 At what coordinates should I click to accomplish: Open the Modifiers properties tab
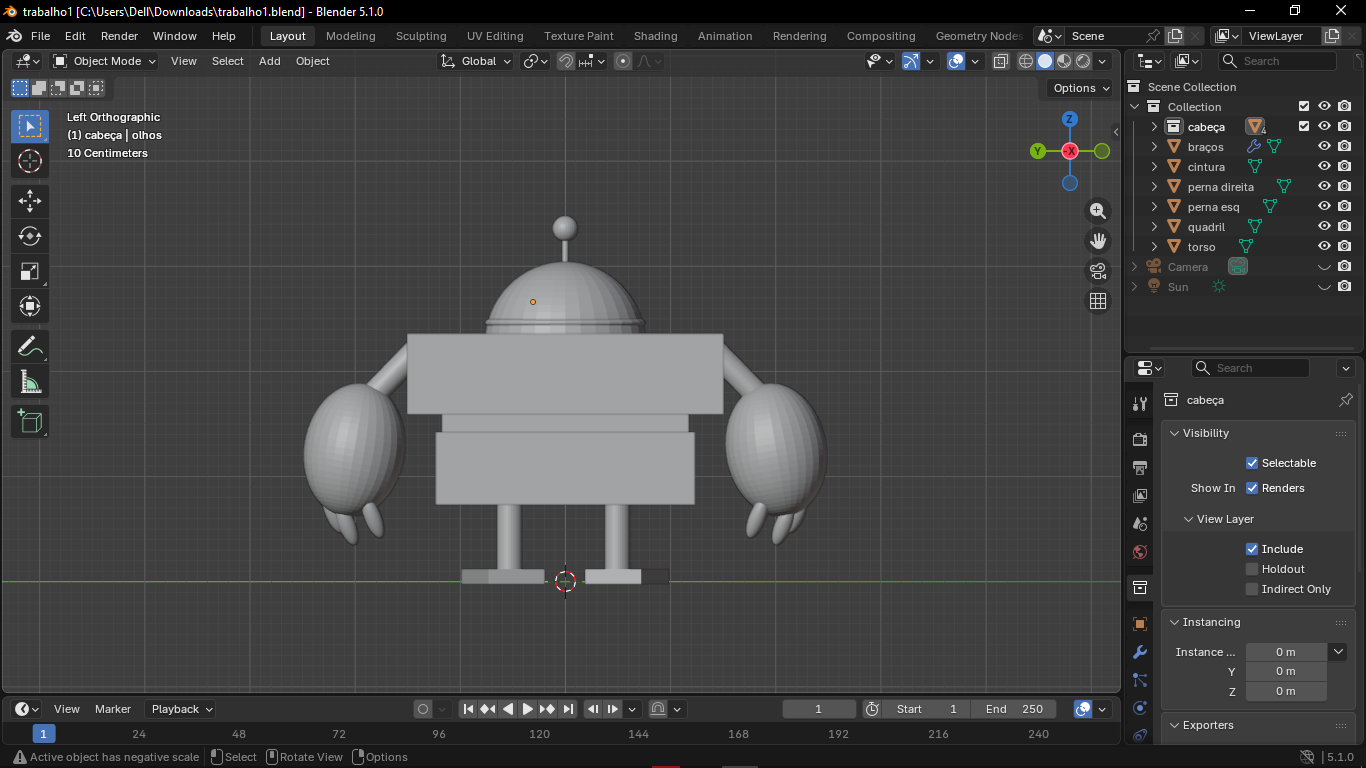(1139, 652)
